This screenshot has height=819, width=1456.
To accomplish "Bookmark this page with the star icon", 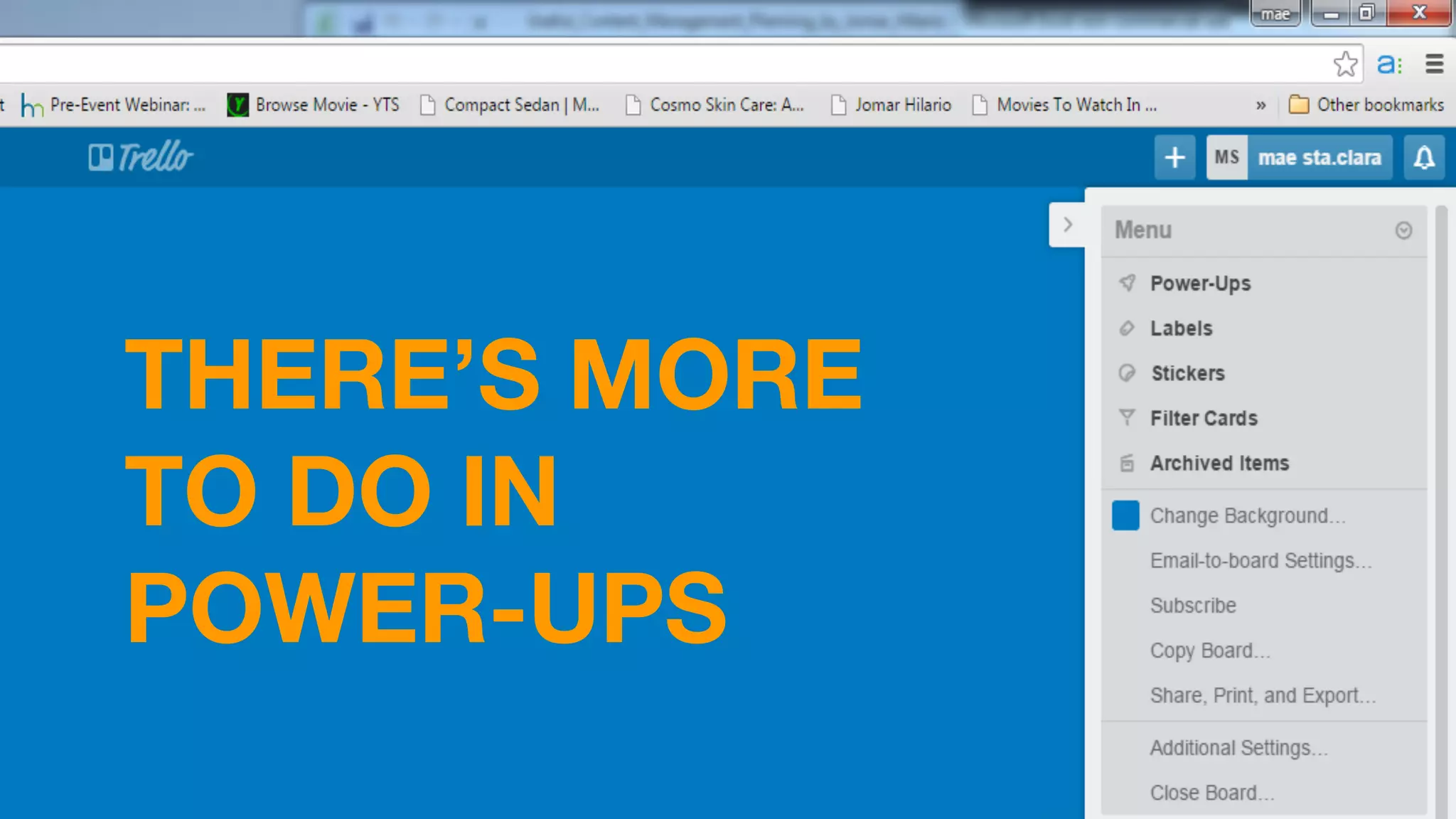I will (x=1345, y=64).
